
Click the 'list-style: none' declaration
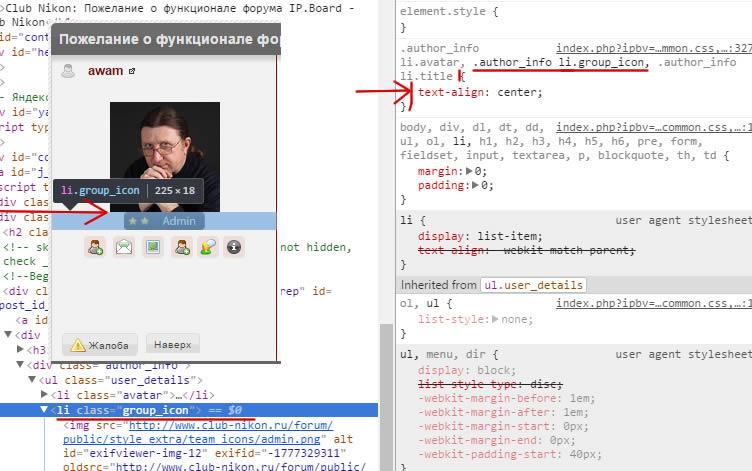click(x=475, y=319)
